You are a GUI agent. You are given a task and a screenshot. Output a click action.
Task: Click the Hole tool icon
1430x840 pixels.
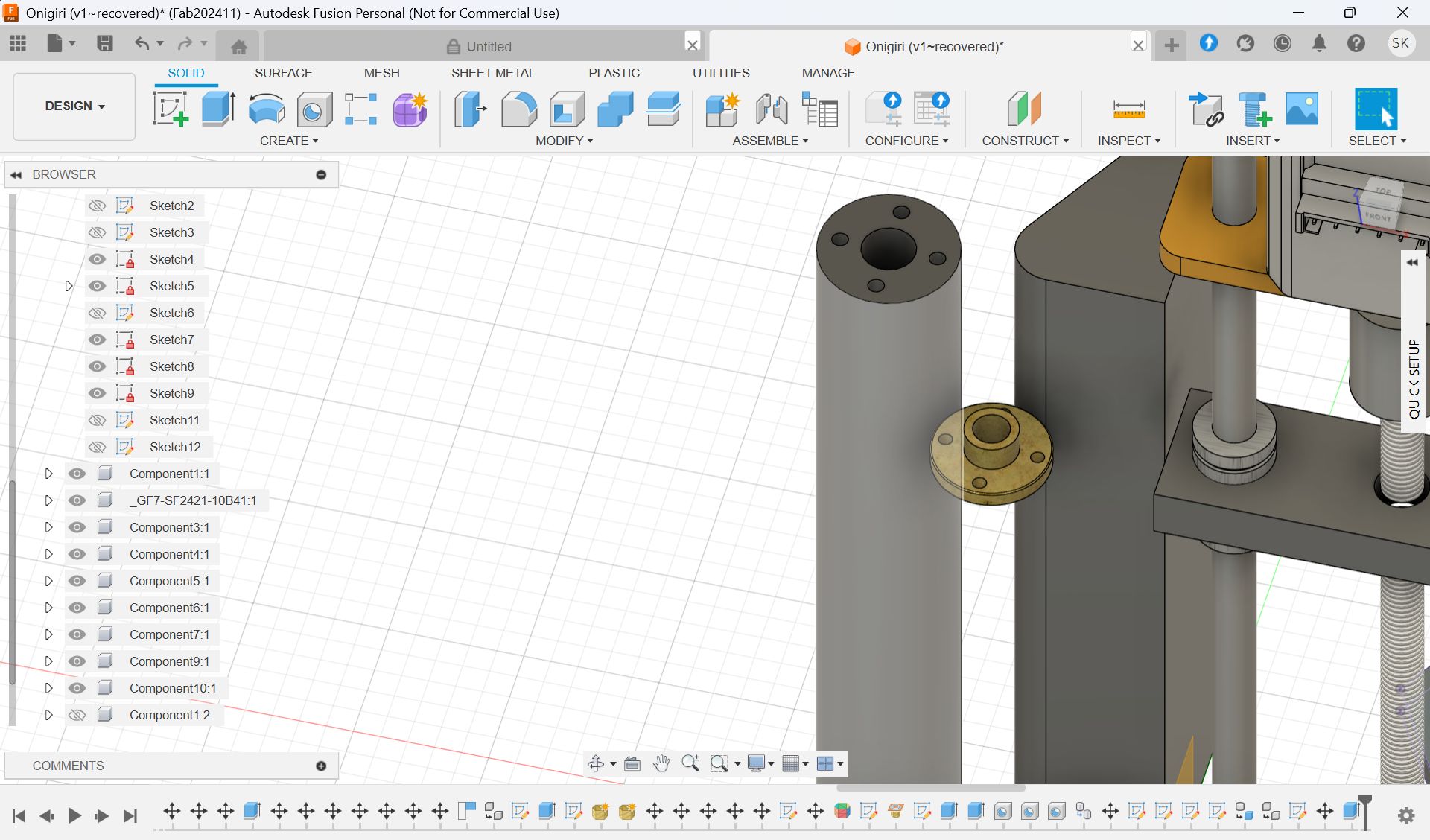pyautogui.click(x=314, y=110)
